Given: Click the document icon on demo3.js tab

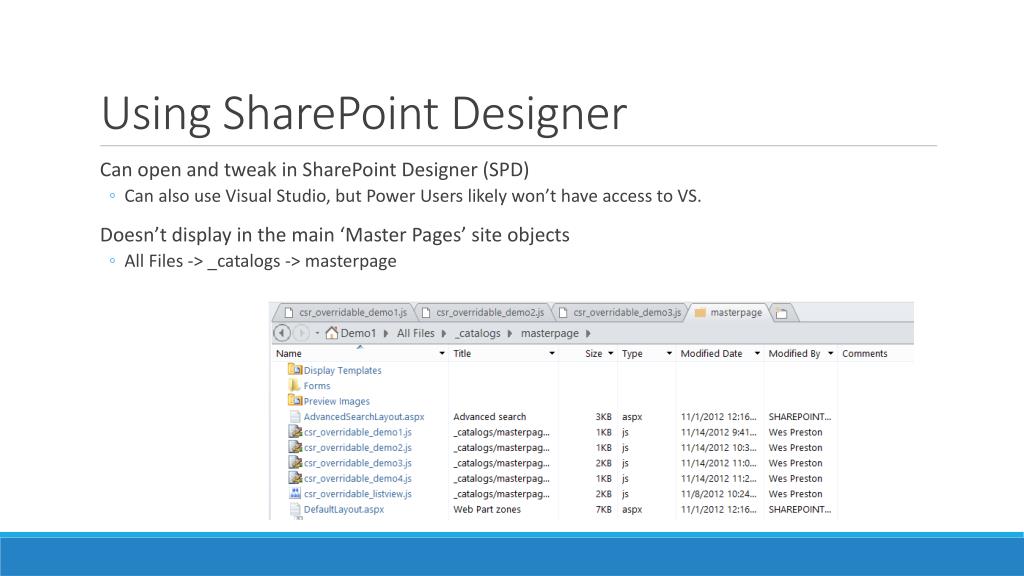Looking at the screenshot, I should pos(563,313).
